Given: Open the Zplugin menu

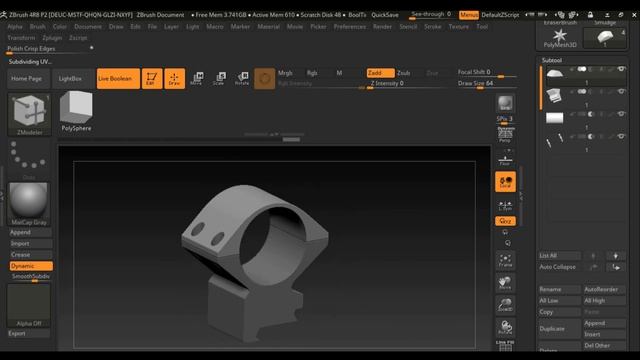Looking at the screenshot, I should [x=52, y=38].
